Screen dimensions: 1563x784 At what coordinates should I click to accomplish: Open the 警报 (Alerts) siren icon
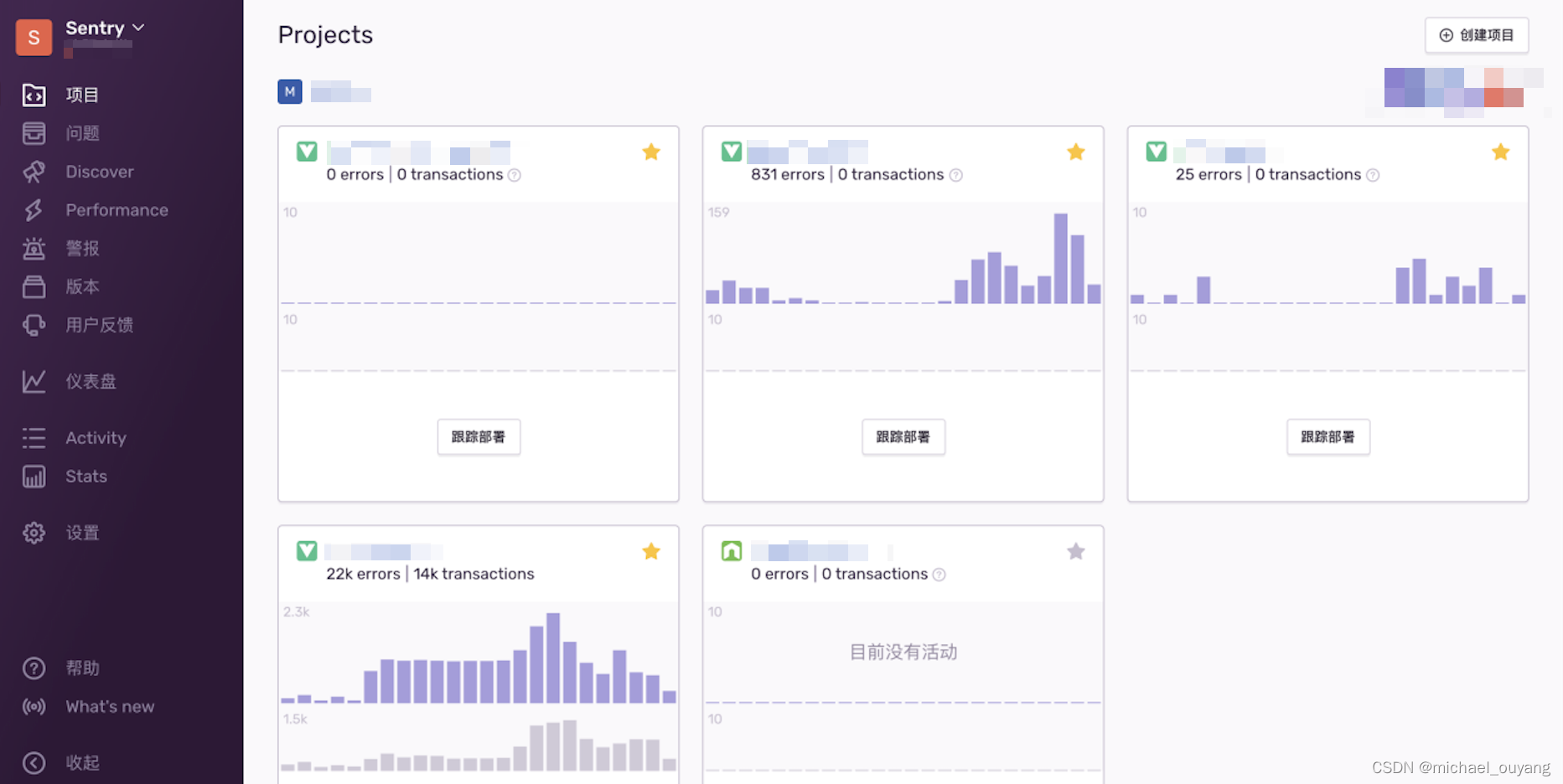point(34,249)
